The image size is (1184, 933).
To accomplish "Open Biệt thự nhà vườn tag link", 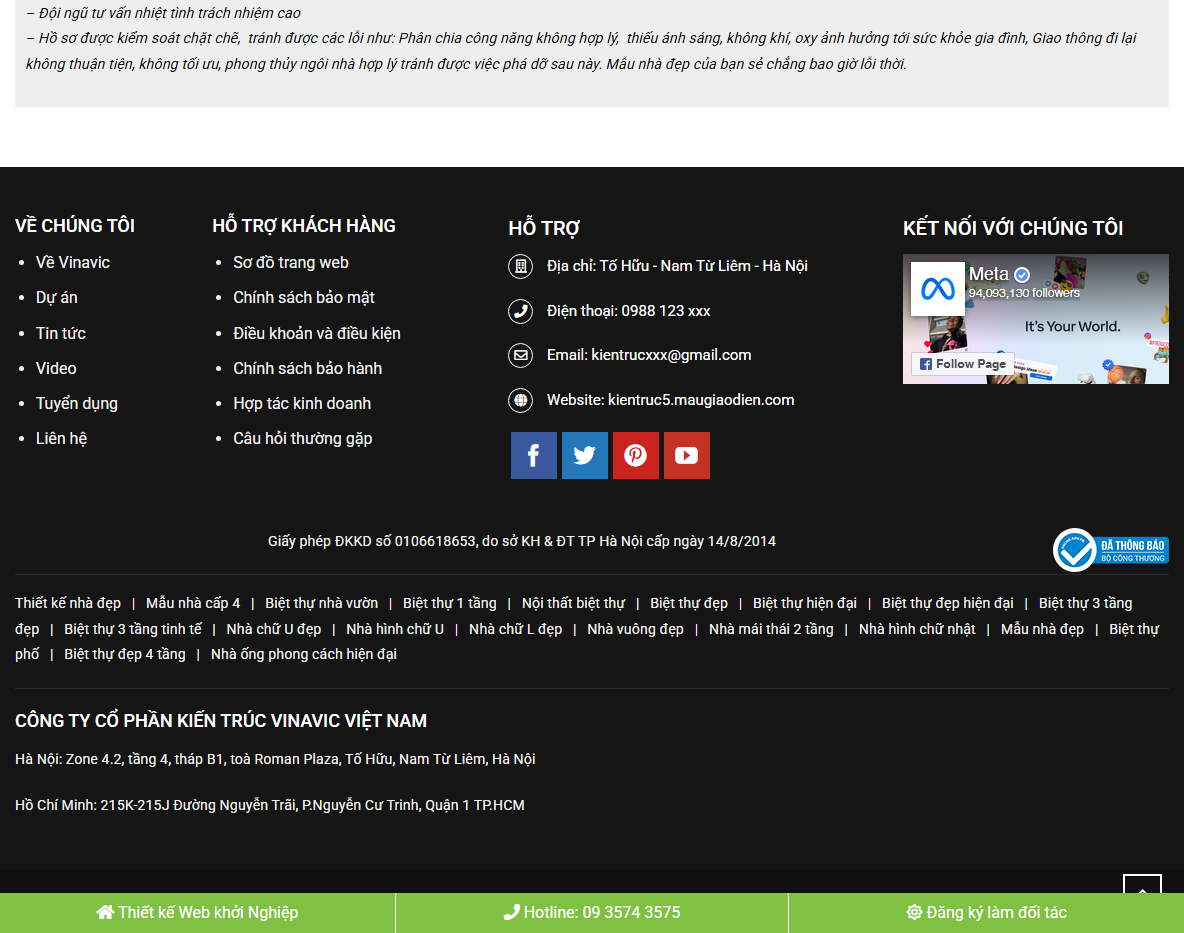I will click(x=322, y=603).
